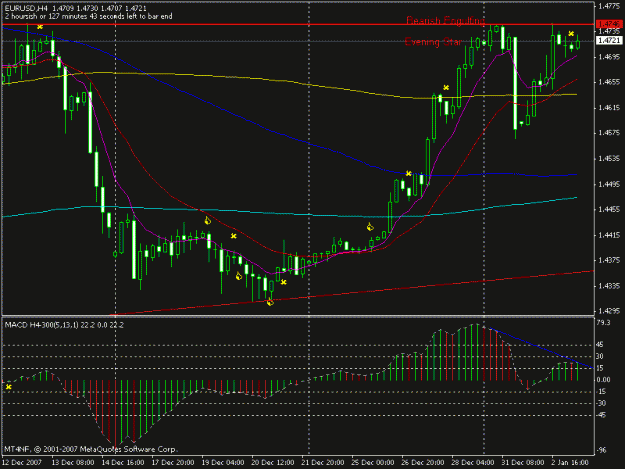The width and height of the screenshot is (625, 469).
Task: Select the 17 Dec 20:00 time label
Action: pos(173,462)
